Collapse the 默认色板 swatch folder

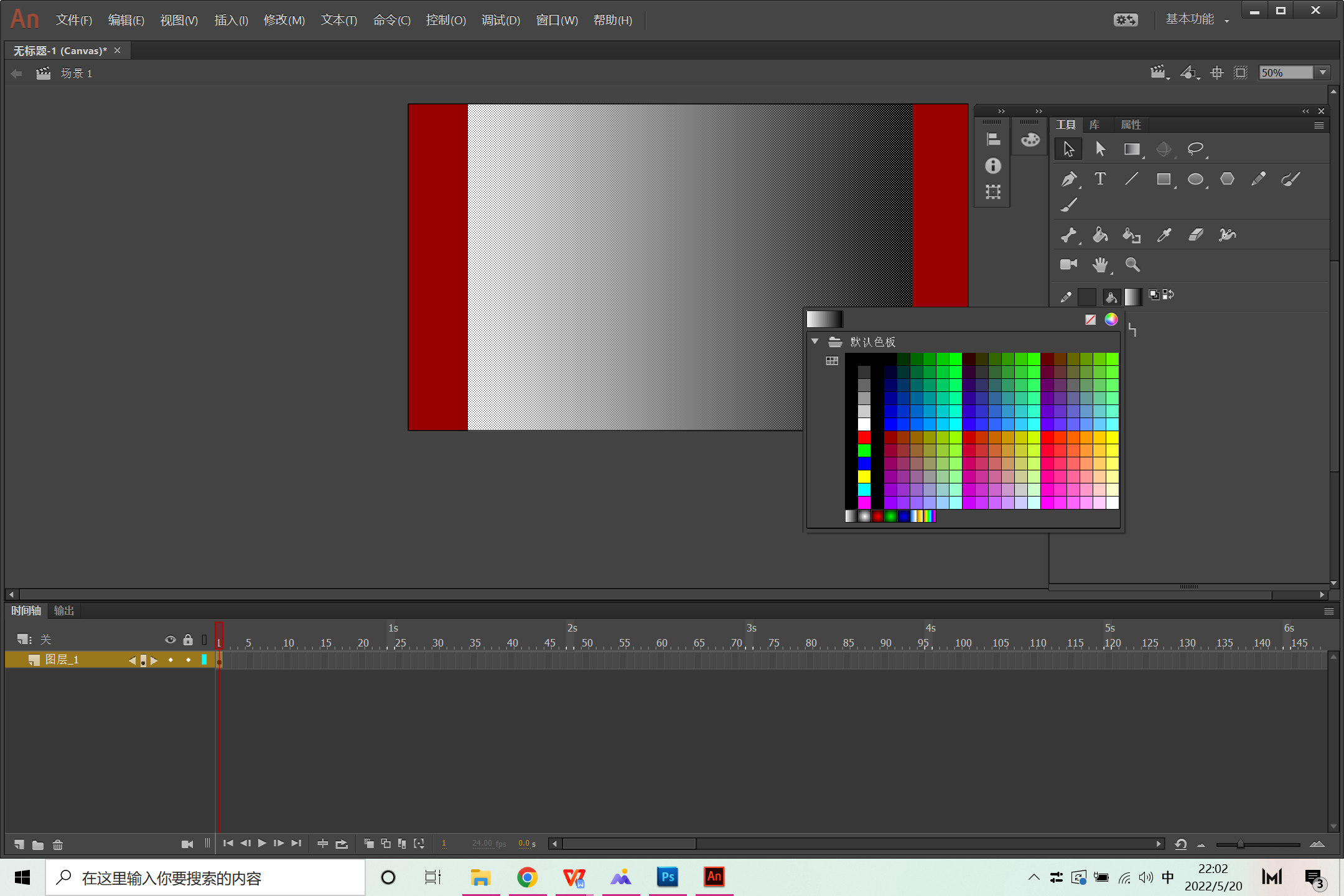point(814,342)
